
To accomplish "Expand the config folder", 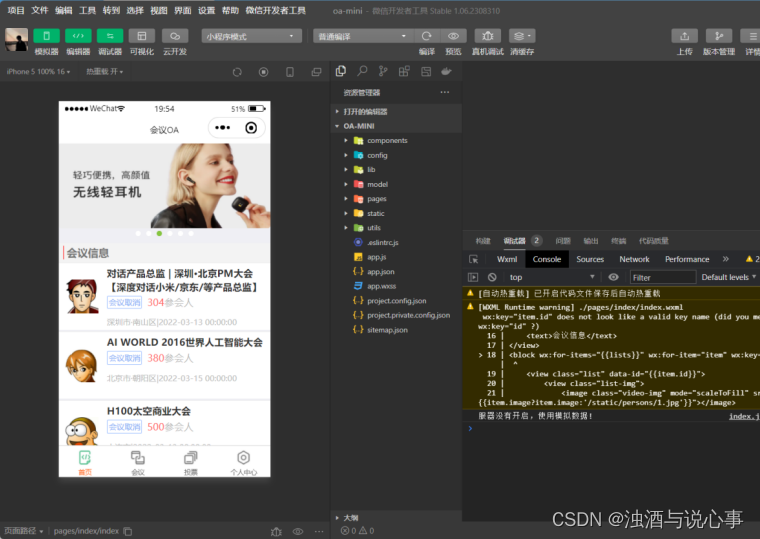I will tap(396, 155).
